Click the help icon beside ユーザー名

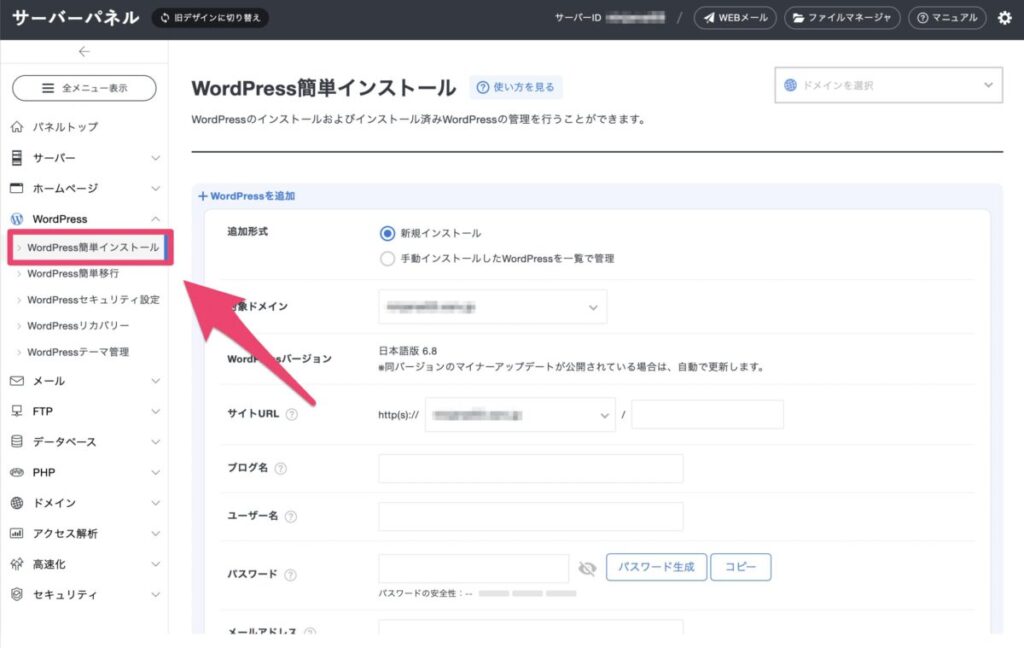pyautogui.click(x=291, y=517)
